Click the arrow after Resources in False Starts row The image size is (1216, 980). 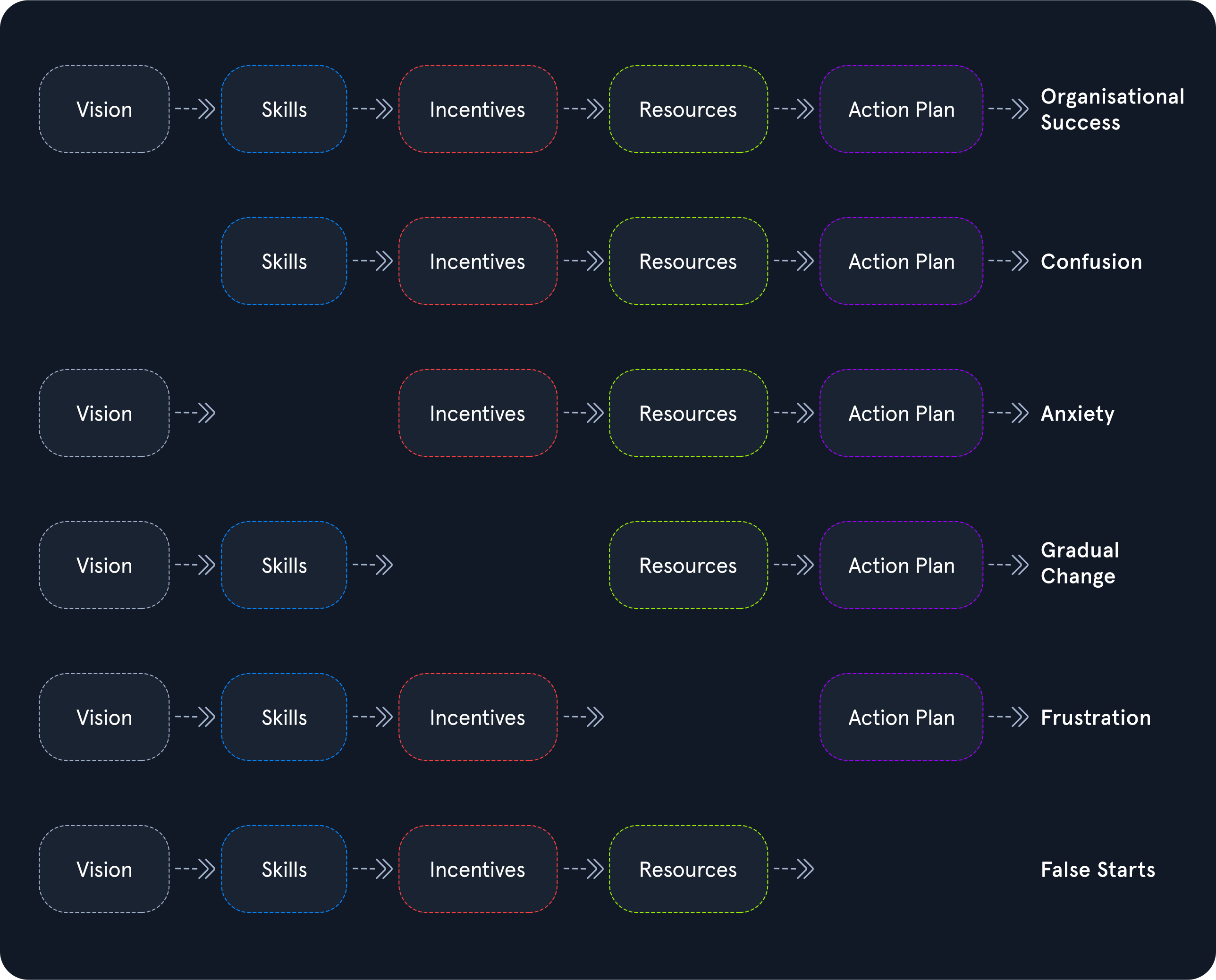(x=794, y=869)
